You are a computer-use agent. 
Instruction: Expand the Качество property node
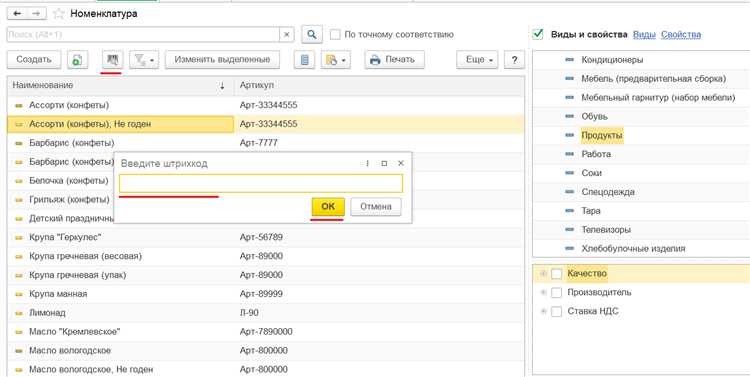click(x=543, y=273)
